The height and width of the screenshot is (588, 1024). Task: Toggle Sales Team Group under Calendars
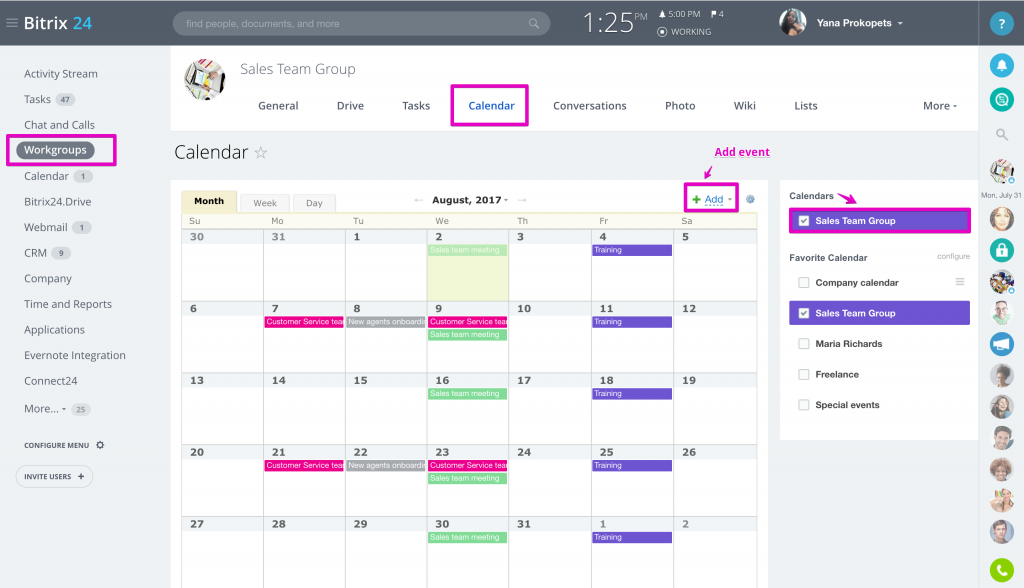pos(804,221)
